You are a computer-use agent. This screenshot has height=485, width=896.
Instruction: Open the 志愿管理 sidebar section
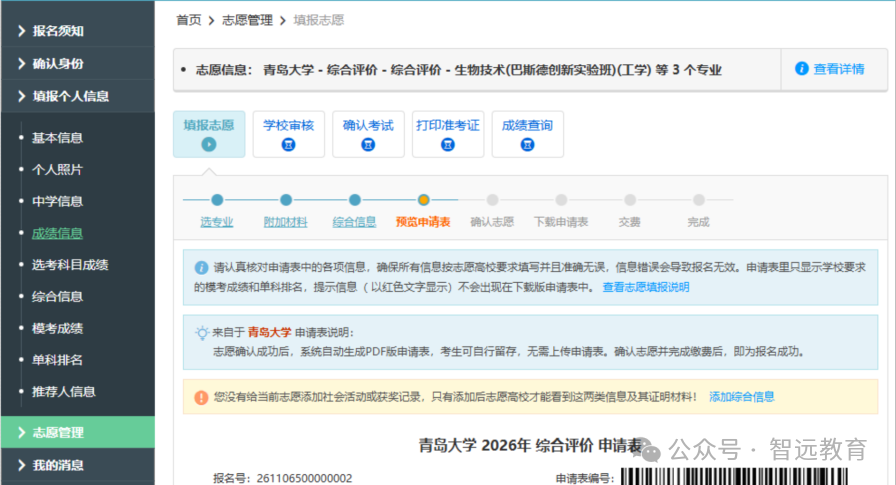point(77,432)
